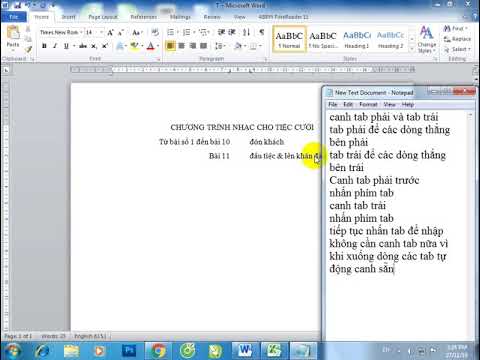Open Notepad's Edit menu
480x360 pixels.
coord(348,104)
